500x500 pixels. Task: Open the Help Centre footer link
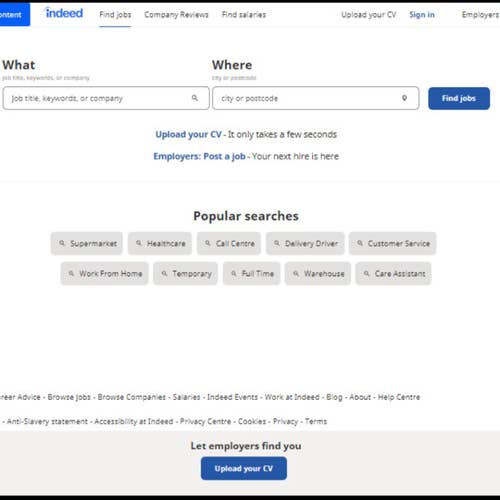399,397
